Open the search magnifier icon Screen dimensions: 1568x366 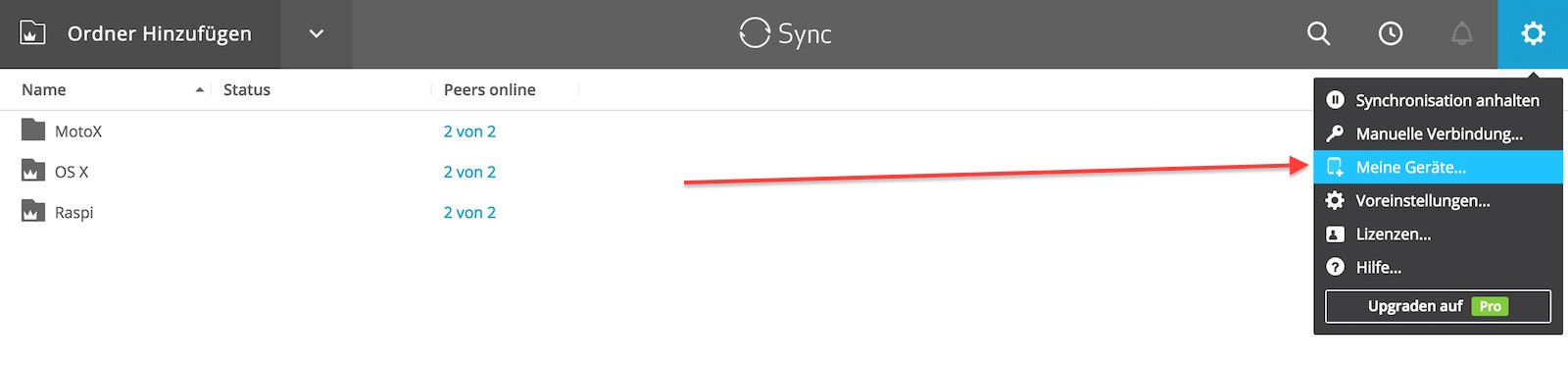1319,33
